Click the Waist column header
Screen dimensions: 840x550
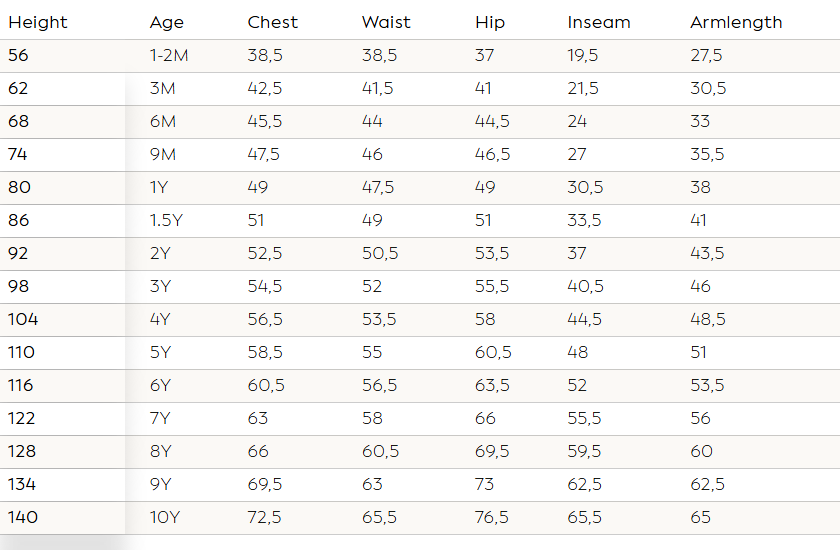(x=386, y=22)
